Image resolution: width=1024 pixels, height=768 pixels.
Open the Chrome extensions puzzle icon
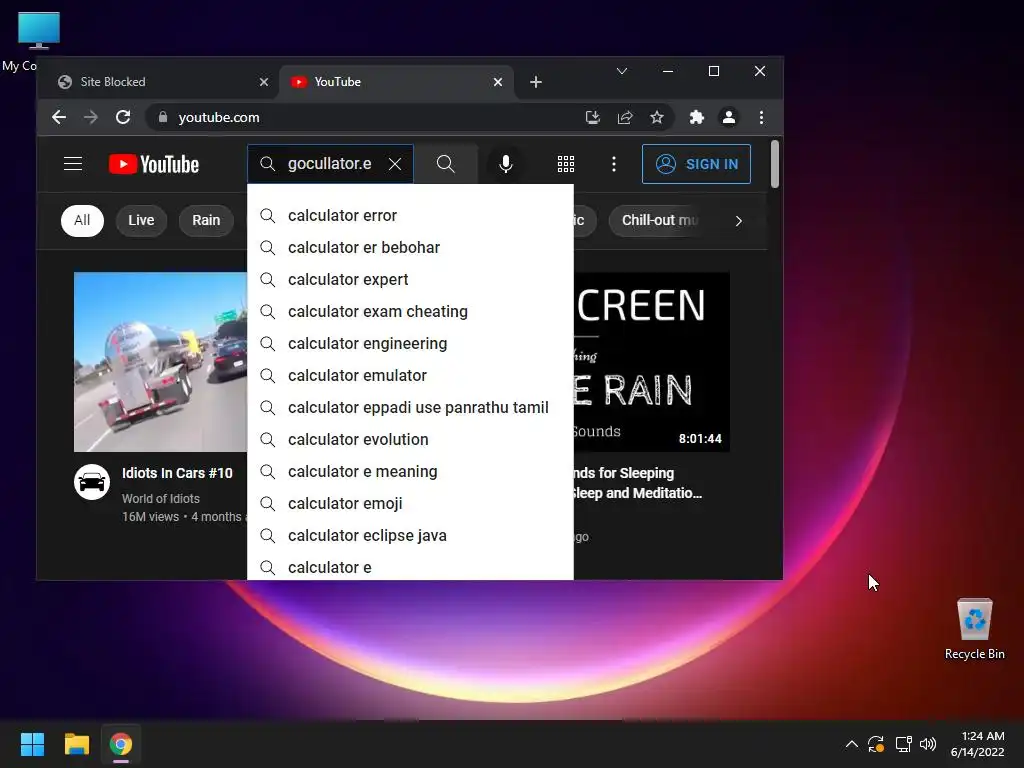(x=697, y=118)
